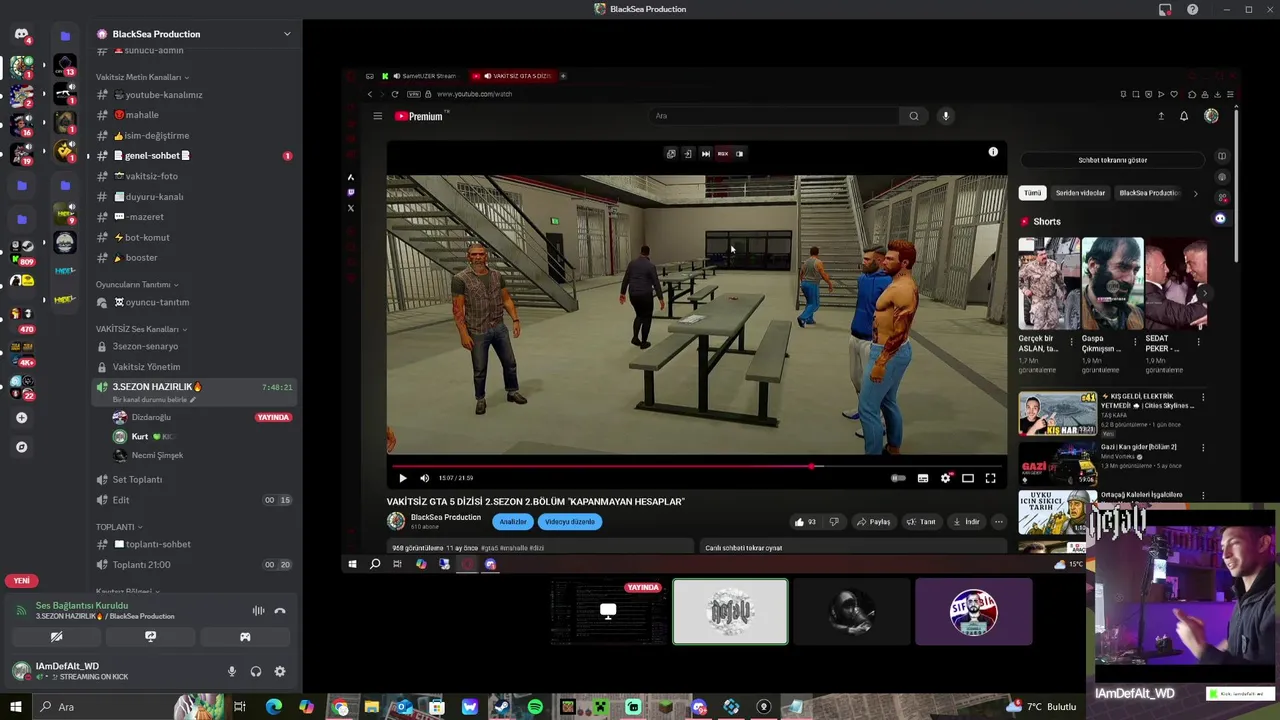This screenshot has width=1280, height=720.
Task: Play the paused YouTube video
Action: point(403,478)
